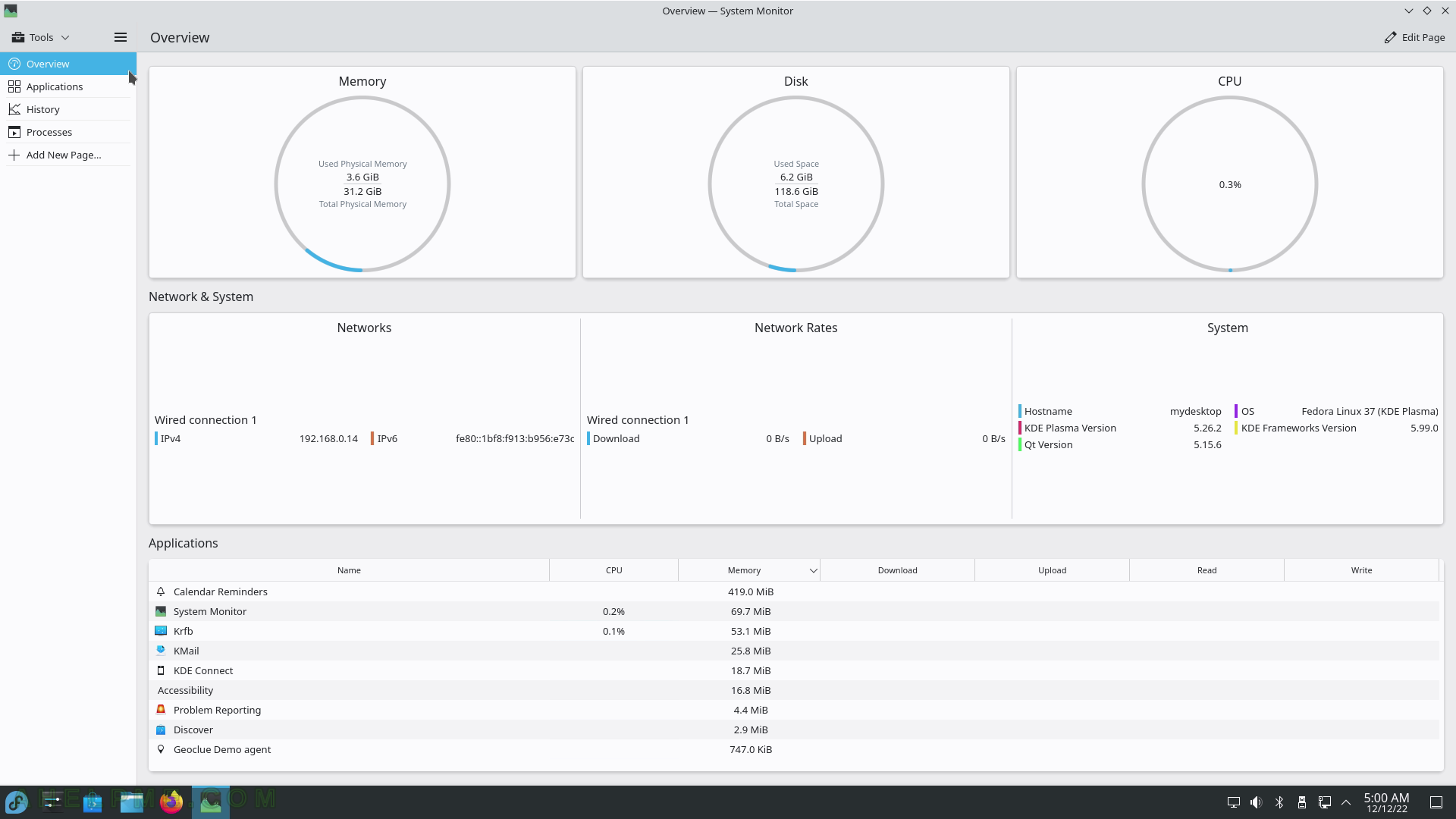Select the Calendar Reminders row
Image resolution: width=1456 pixels, height=819 pixels.
point(794,591)
